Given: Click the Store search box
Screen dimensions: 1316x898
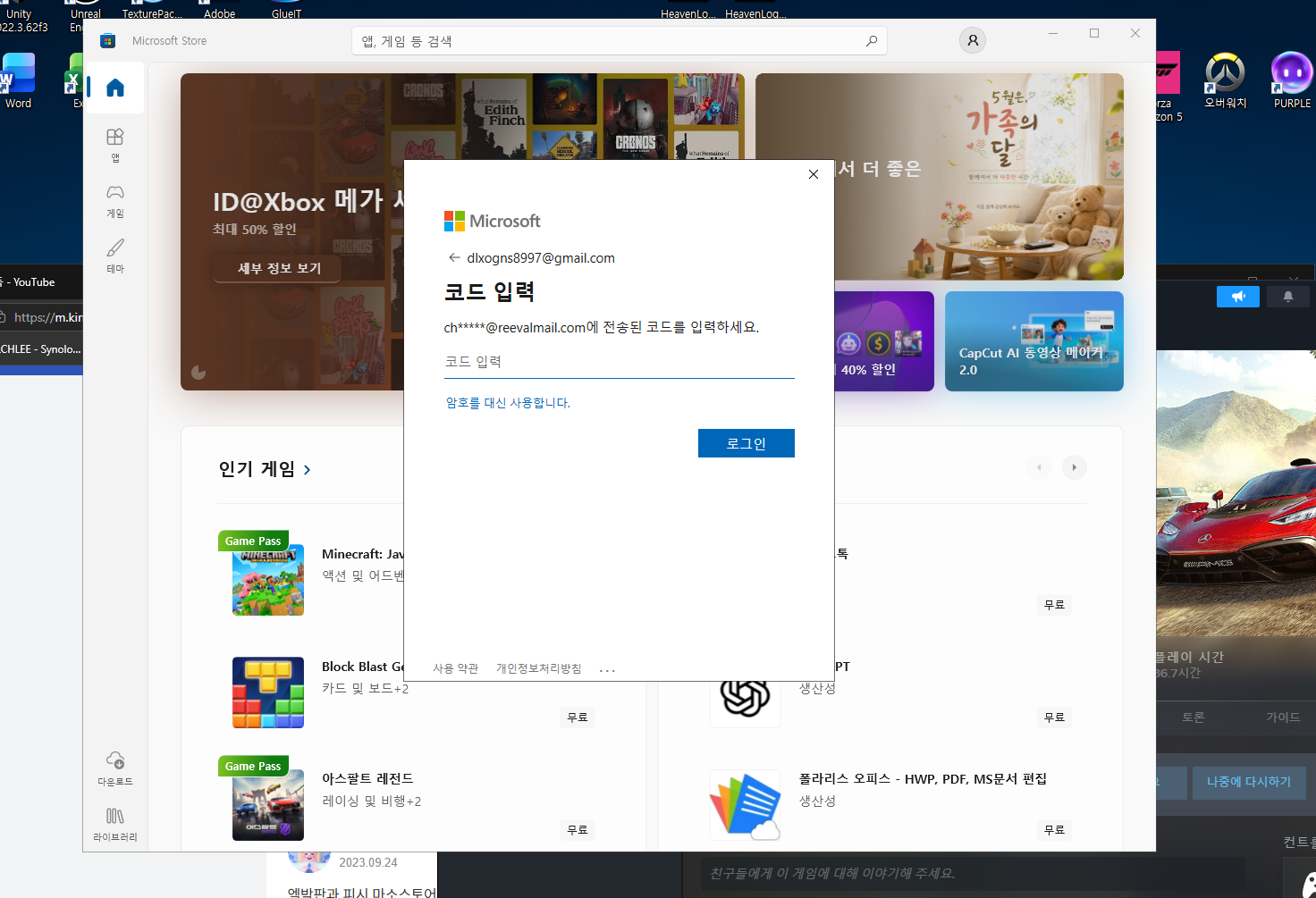Looking at the screenshot, I should [x=620, y=41].
